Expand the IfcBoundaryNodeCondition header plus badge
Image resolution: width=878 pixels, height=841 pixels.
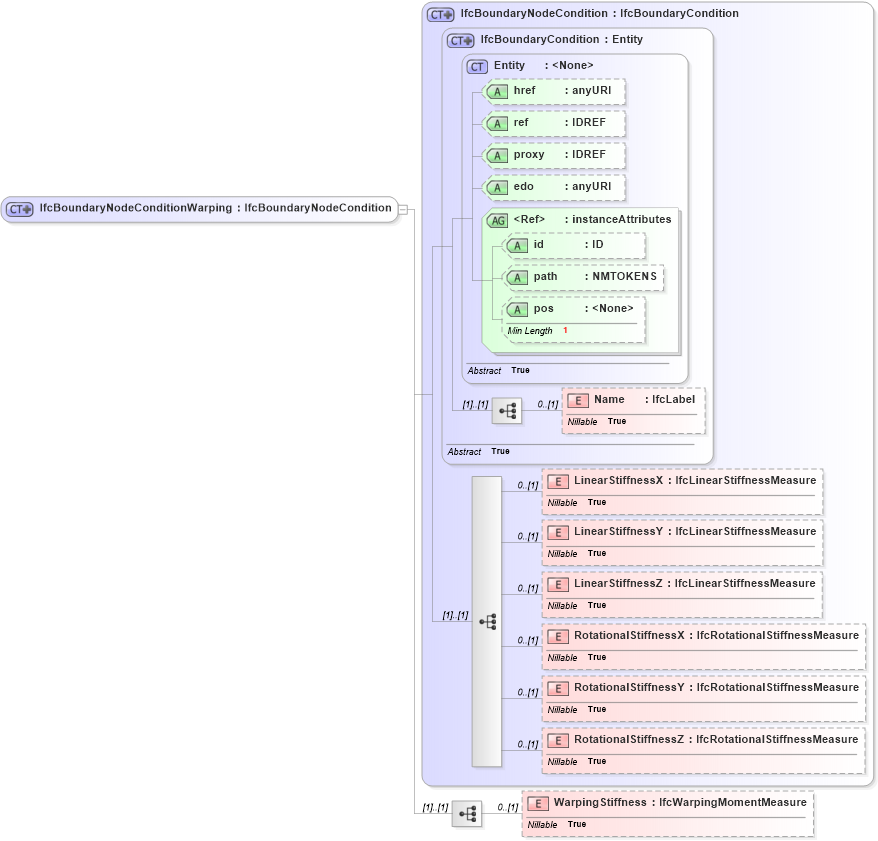pyautogui.click(x=447, y=13)
